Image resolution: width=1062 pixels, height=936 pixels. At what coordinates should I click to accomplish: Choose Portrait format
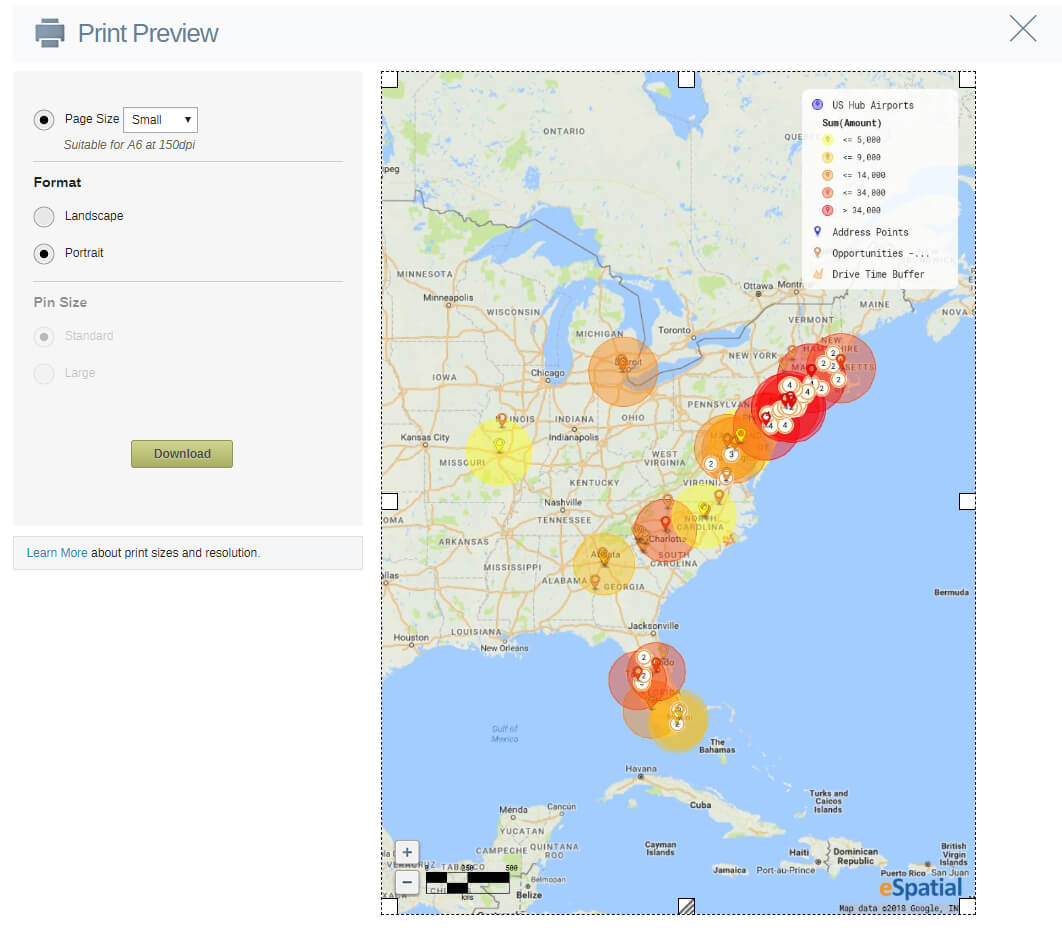click(44, 254)
